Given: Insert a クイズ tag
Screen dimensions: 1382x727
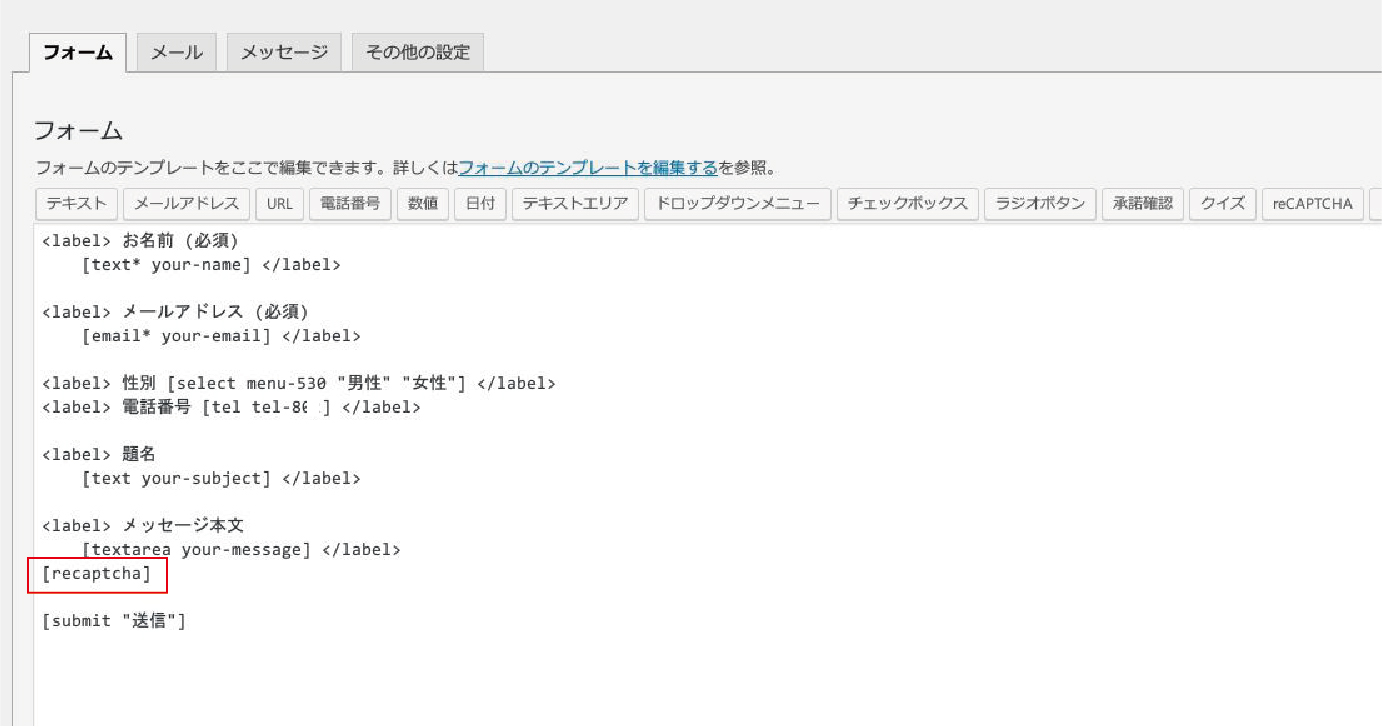Looking at the screenshot, I should [x=1223, y=204].
